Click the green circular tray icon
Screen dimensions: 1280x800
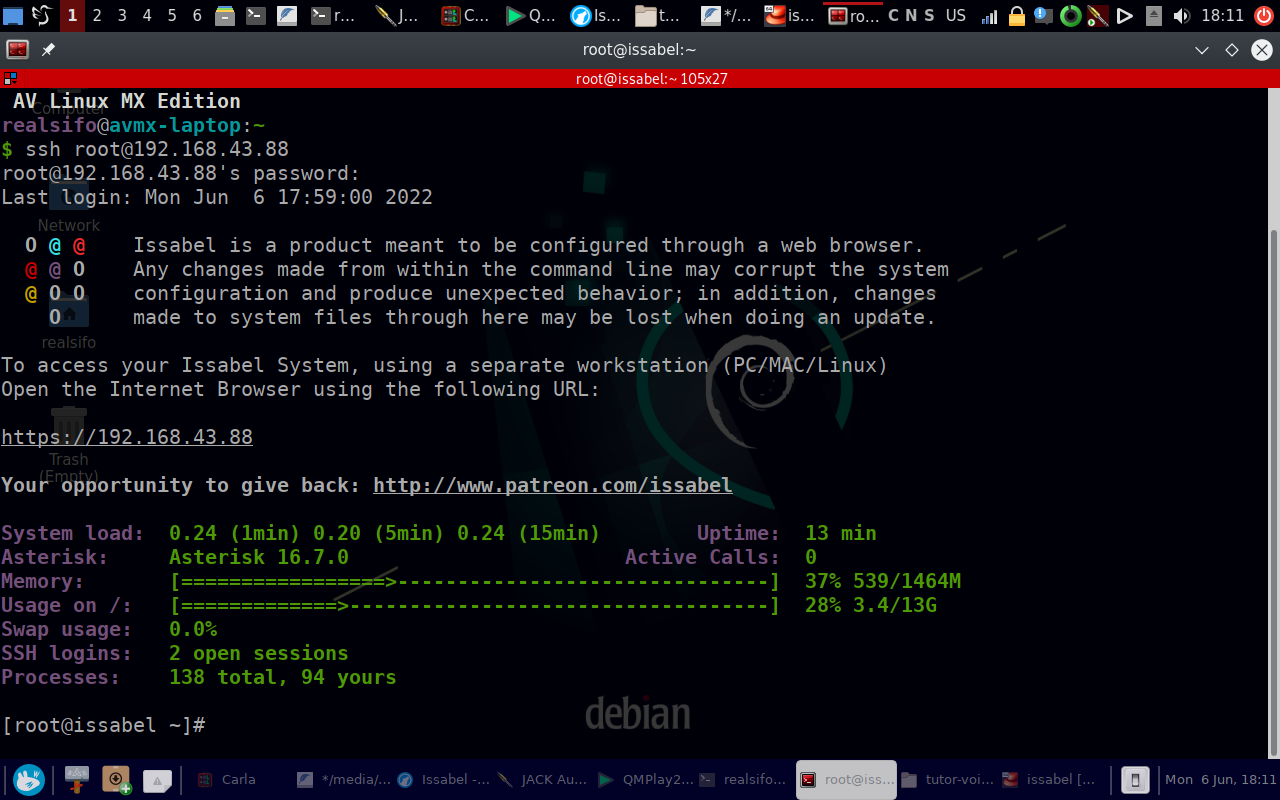[1070, 16]
